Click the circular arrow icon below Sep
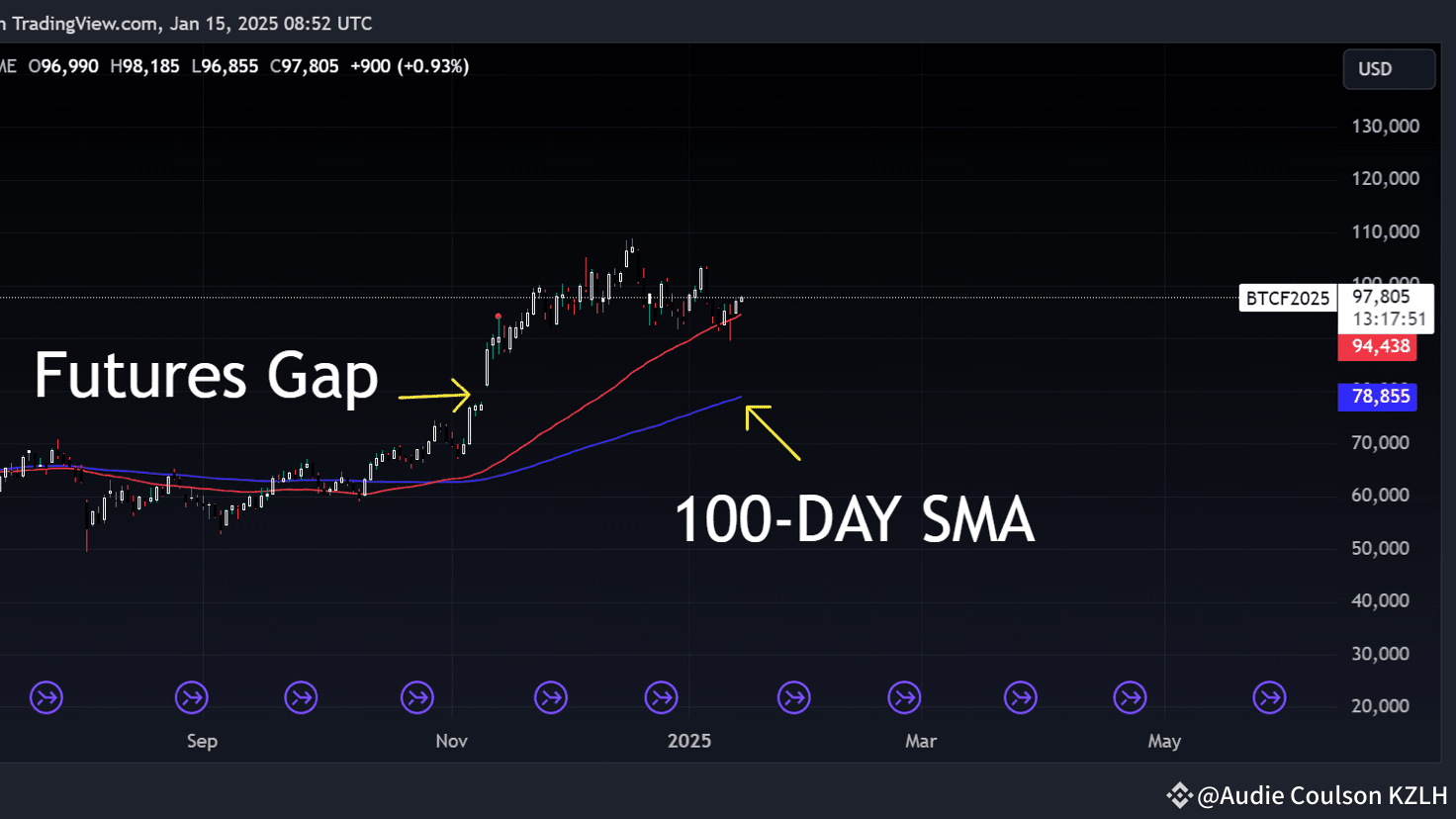Image resolution: width=1456 pixels, height=819 pixels. coord(192,697)
